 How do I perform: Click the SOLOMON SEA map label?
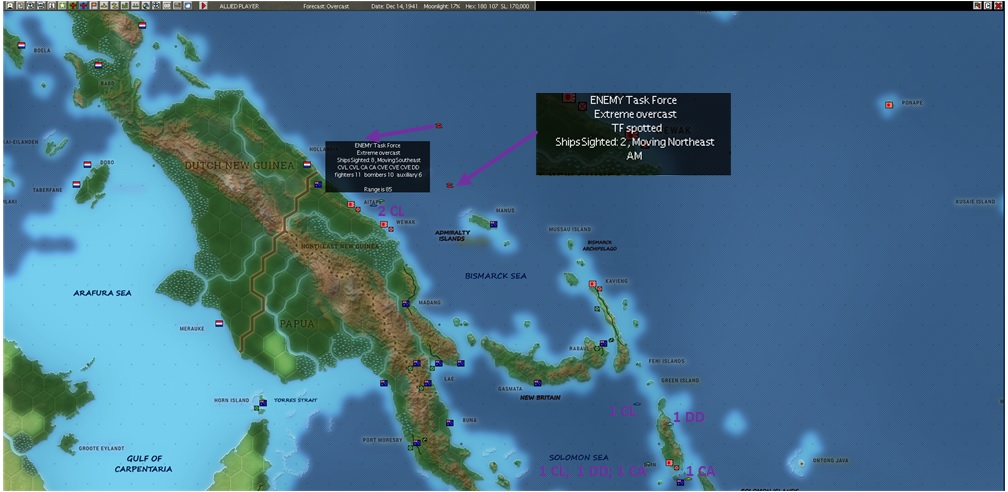tap(578, 457)
